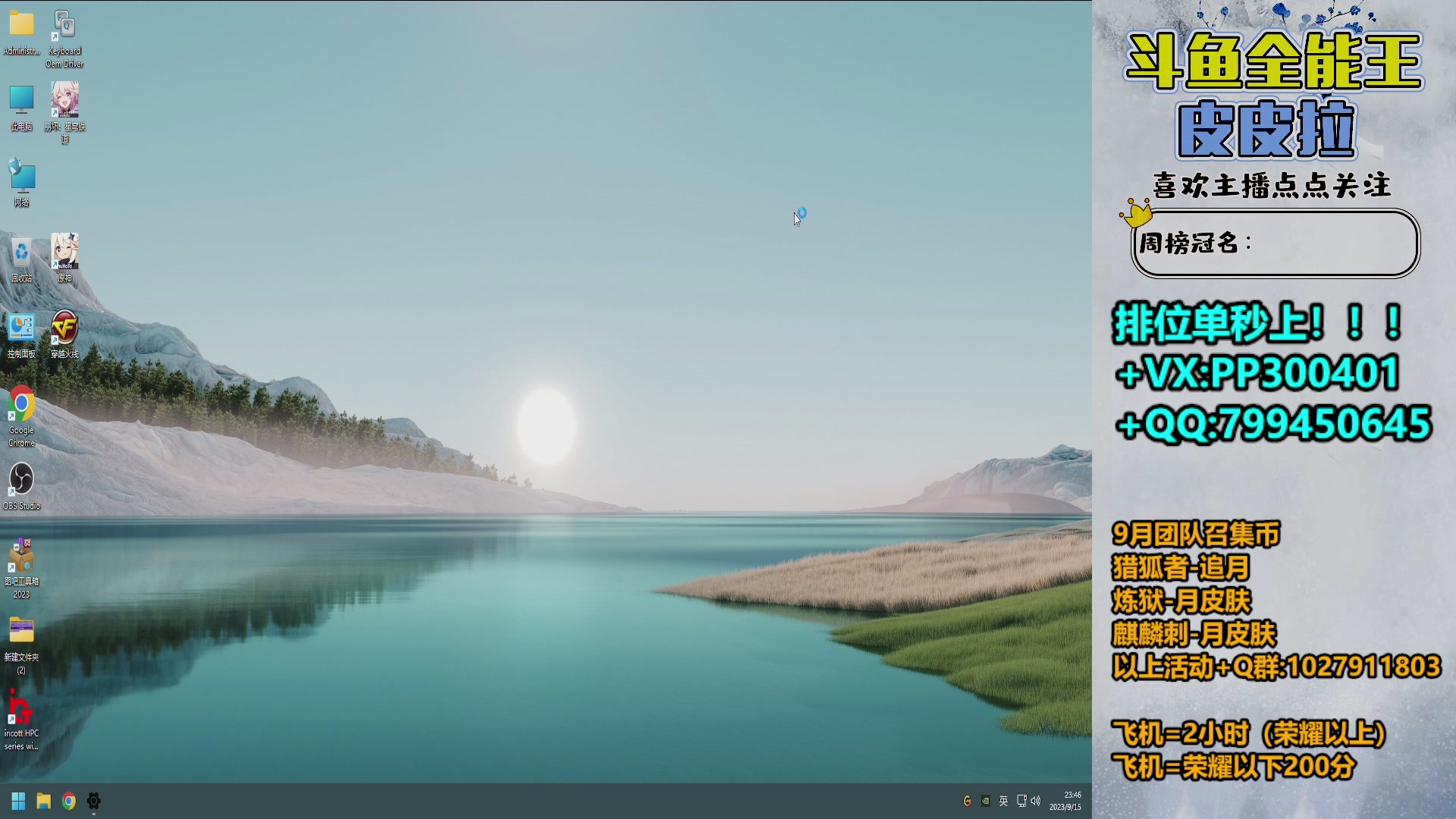Launch Keyboard Oem Driver shortcut
The width and height of the screenshot is (1456, 819).
point(64,26)
